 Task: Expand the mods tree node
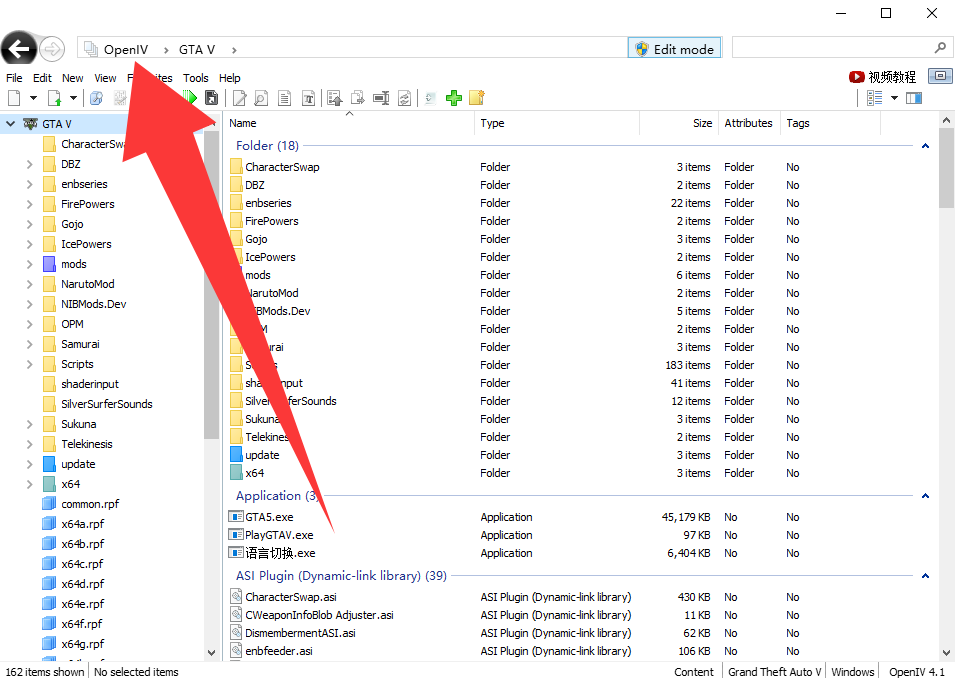tap(29, 264)
